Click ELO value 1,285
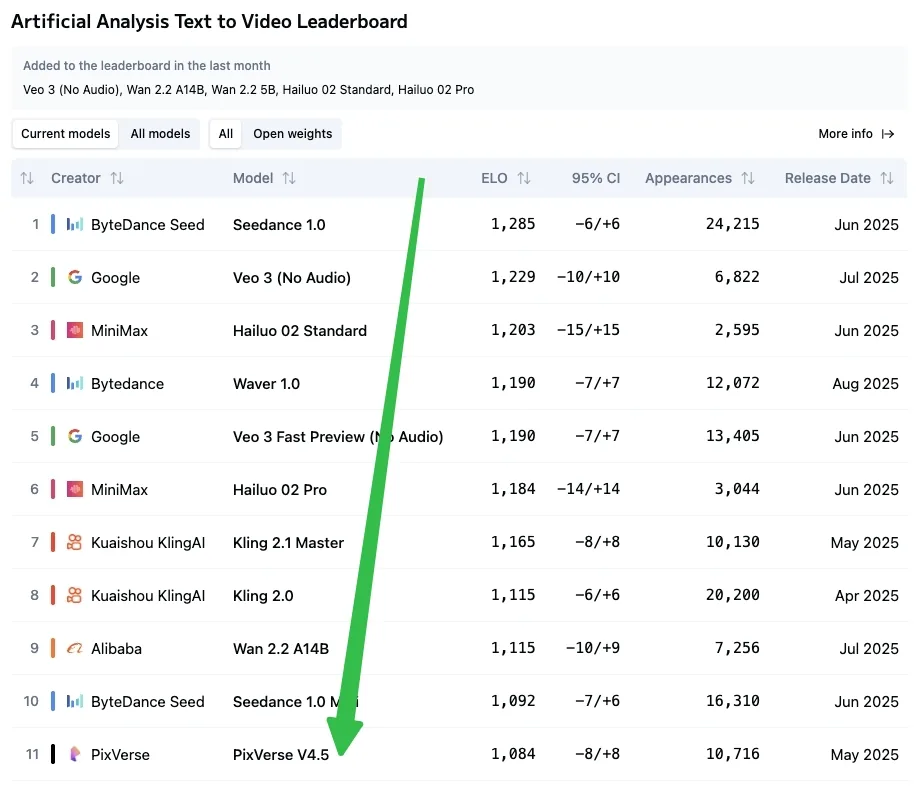 pos(513,224)
